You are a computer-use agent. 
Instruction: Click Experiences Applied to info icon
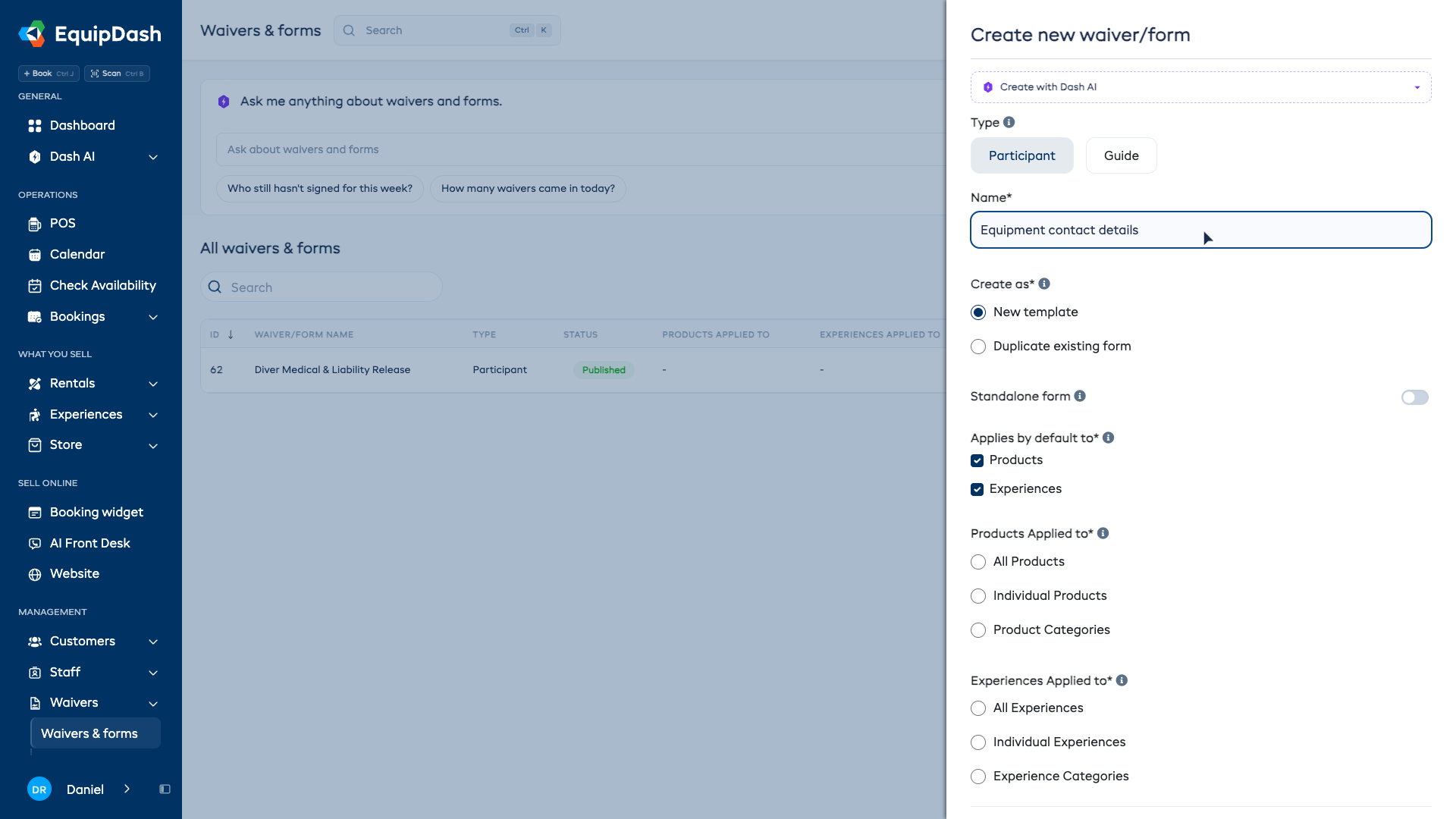pyautogui.click(x=1122, y=680)
